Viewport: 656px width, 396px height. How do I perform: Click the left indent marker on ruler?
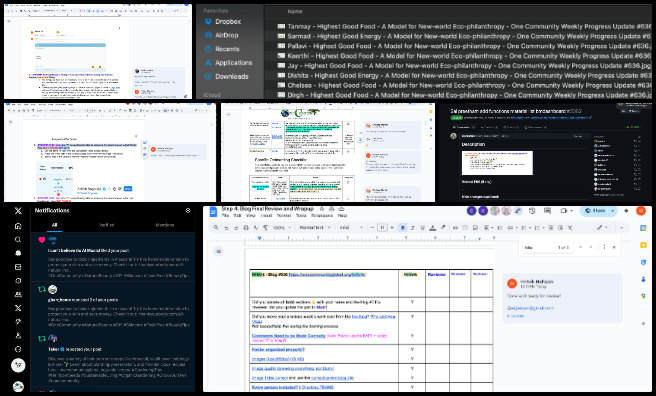tap(259, 238)
